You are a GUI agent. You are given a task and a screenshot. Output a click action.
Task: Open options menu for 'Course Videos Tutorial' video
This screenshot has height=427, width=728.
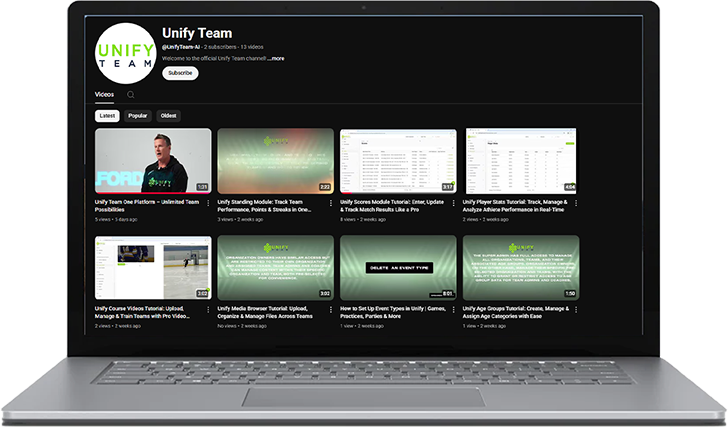(208, 310)
